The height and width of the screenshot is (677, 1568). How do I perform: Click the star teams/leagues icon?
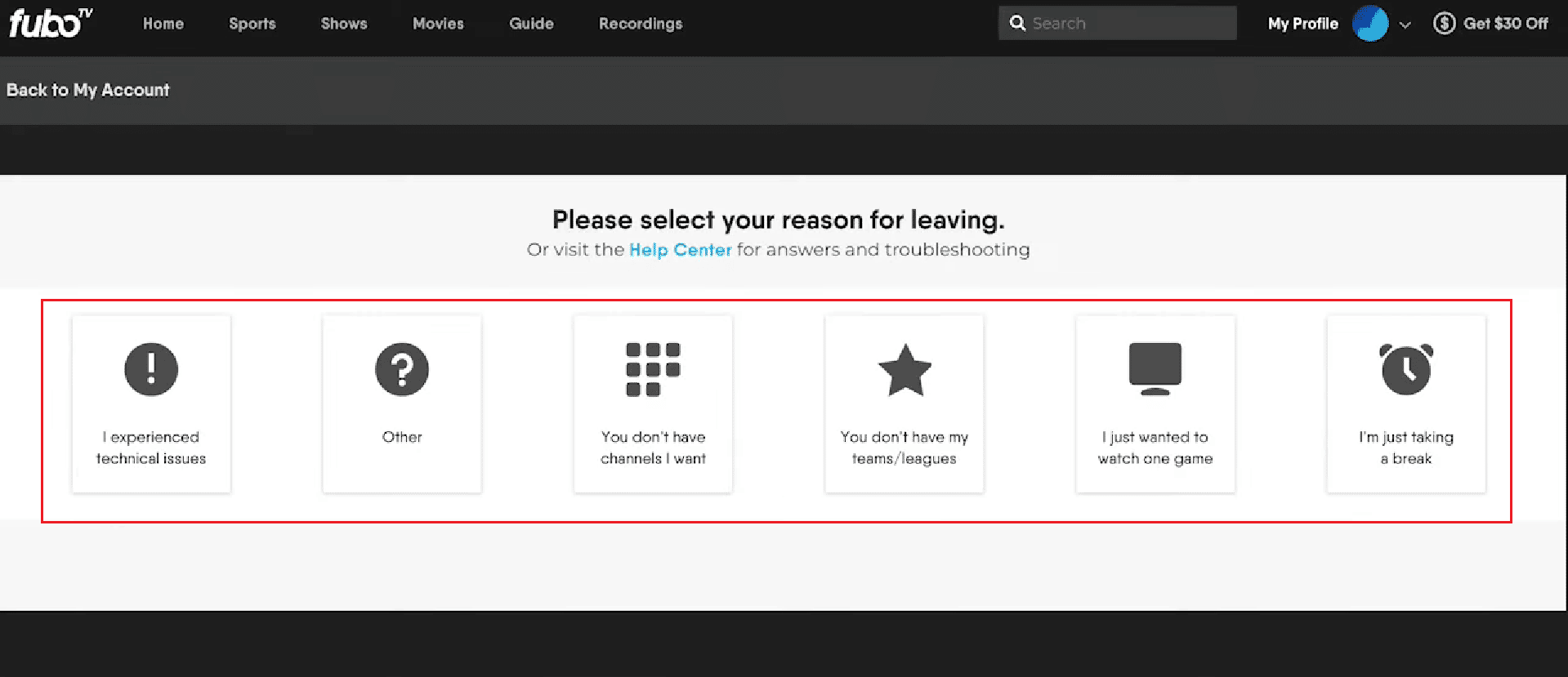click(x=905, y=370)
